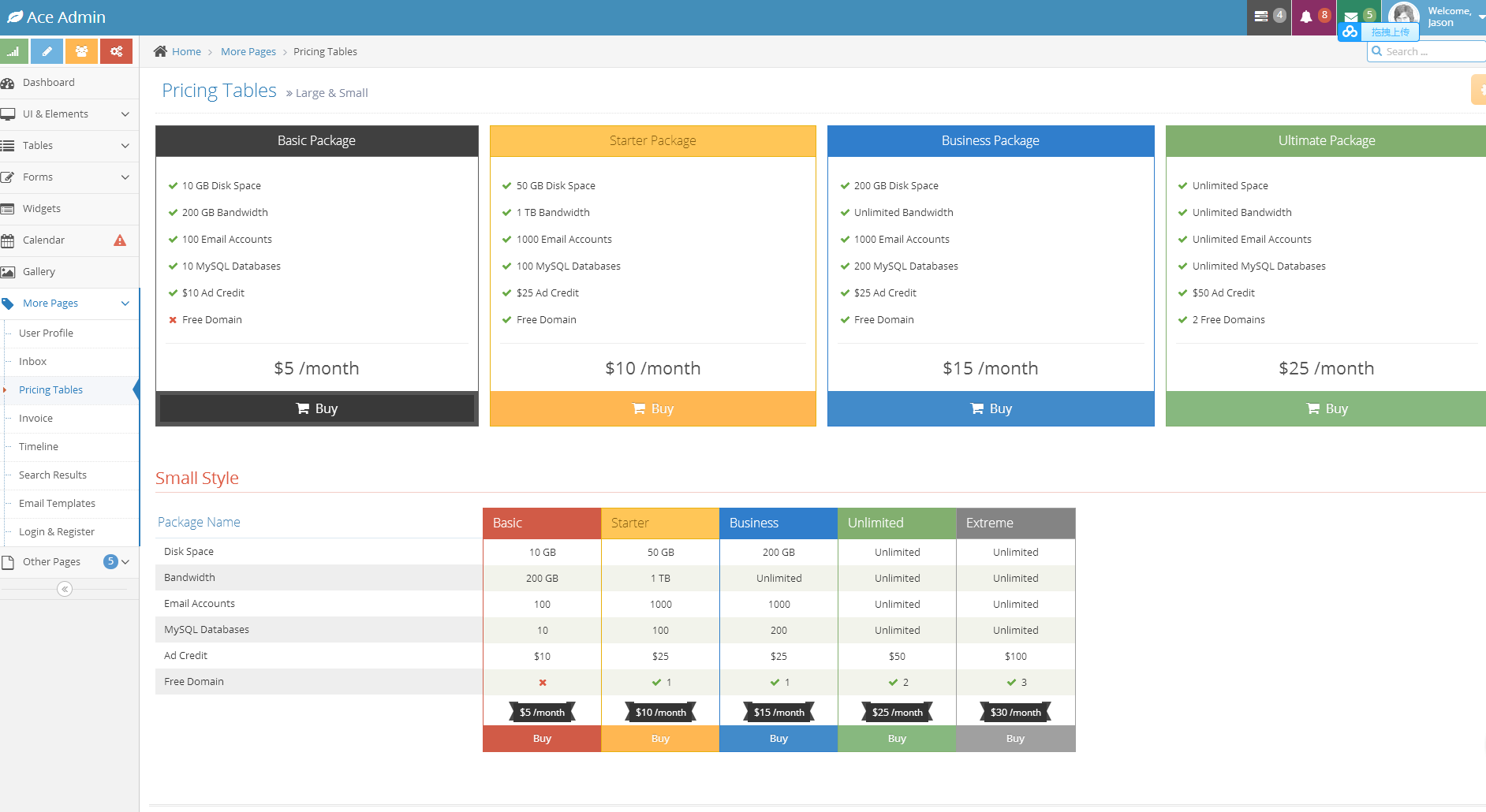Viewport: 1486px width, 812px height.
Task: Expand the Forms submenu arrow
Action: 125,177
